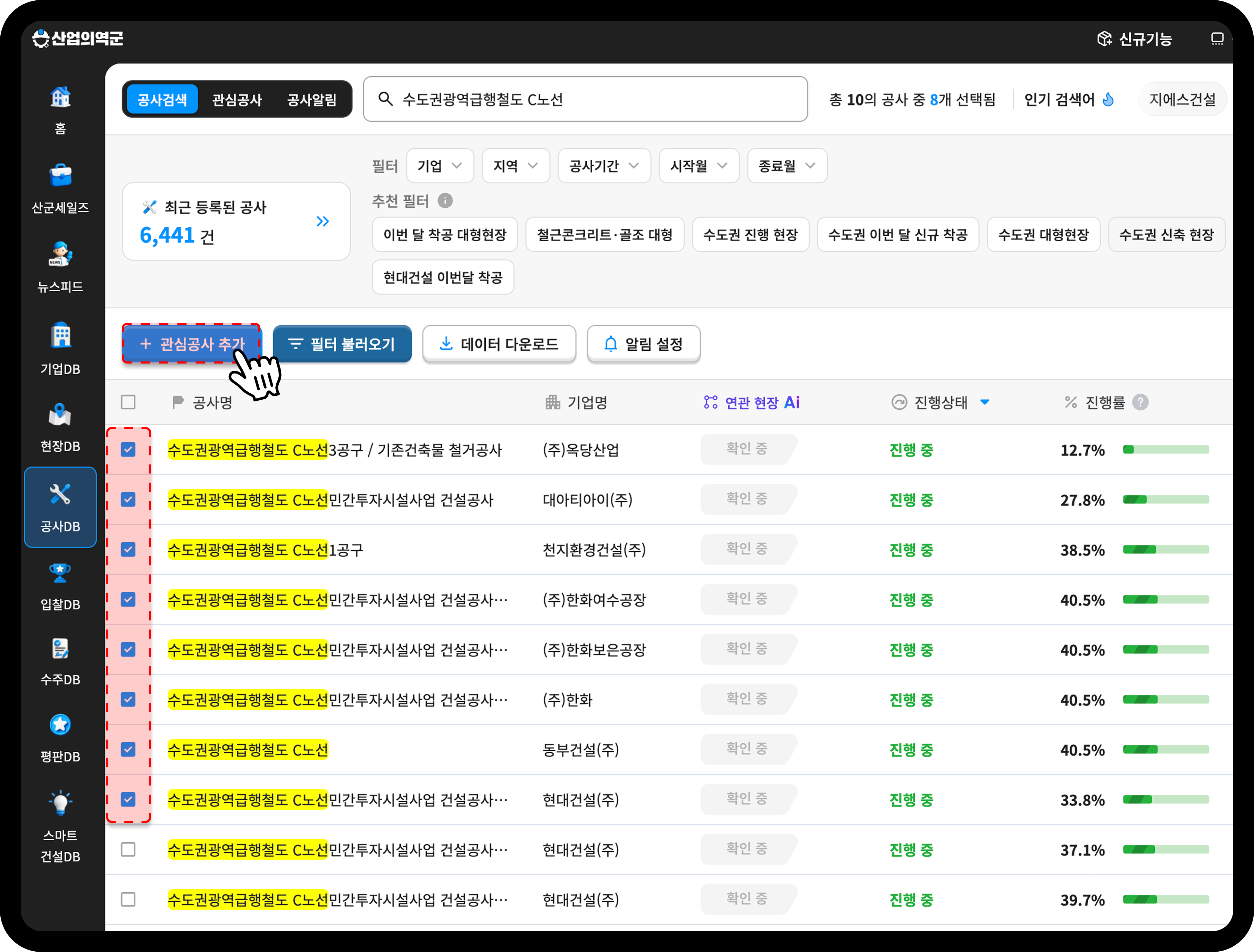Image resolution: width=1254 pixels, height=952 pixels.
Task: Apply 수도권 대형현장 filter
Action: coord(1043,234)
